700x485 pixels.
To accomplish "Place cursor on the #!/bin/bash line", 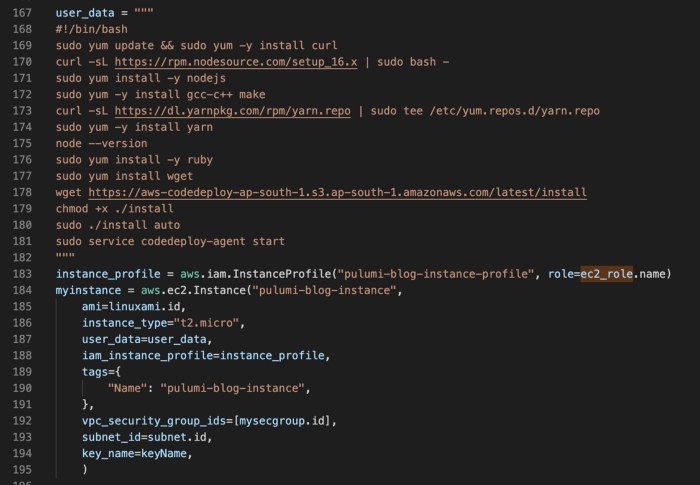I will pyautogui.click(x=94, y=30).
